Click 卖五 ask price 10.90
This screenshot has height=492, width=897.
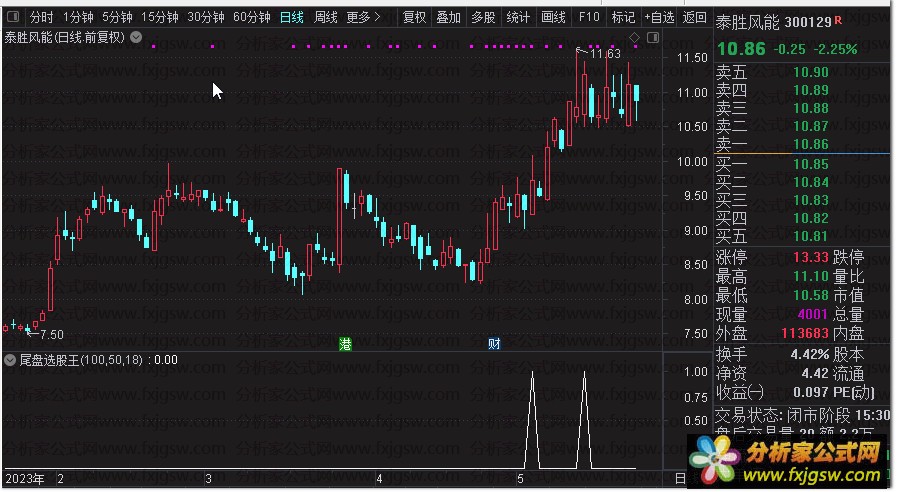tap(811, 72)
